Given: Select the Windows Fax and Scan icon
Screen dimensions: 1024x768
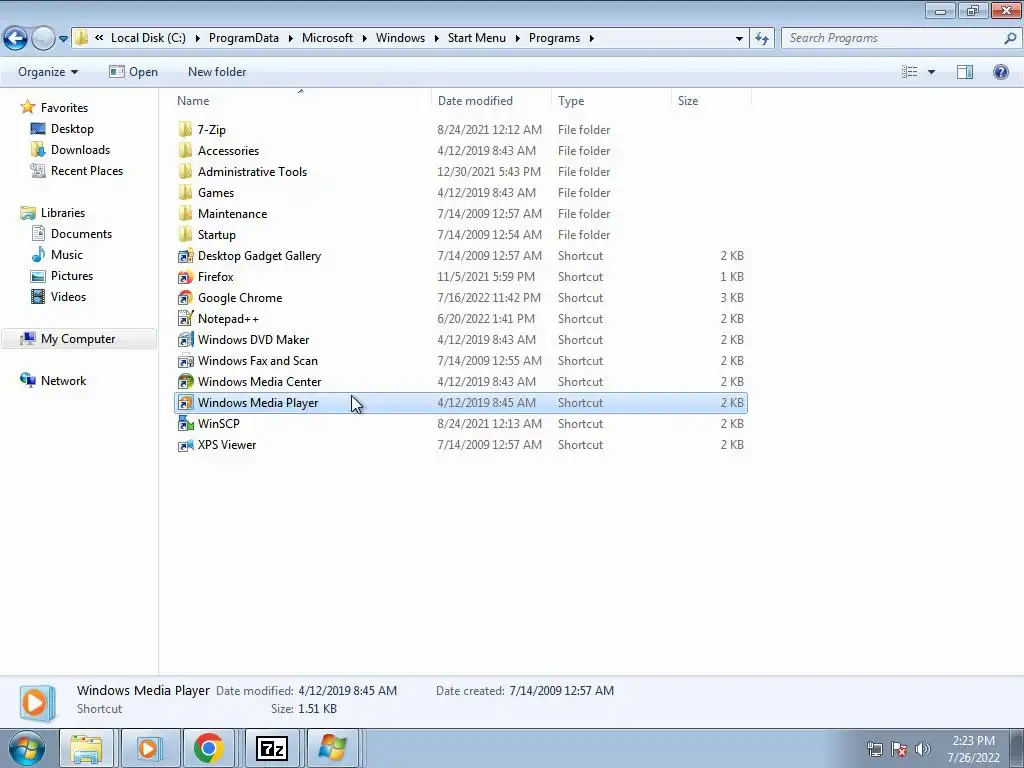Looking at the screenshot, I should (x=185, y=360).
